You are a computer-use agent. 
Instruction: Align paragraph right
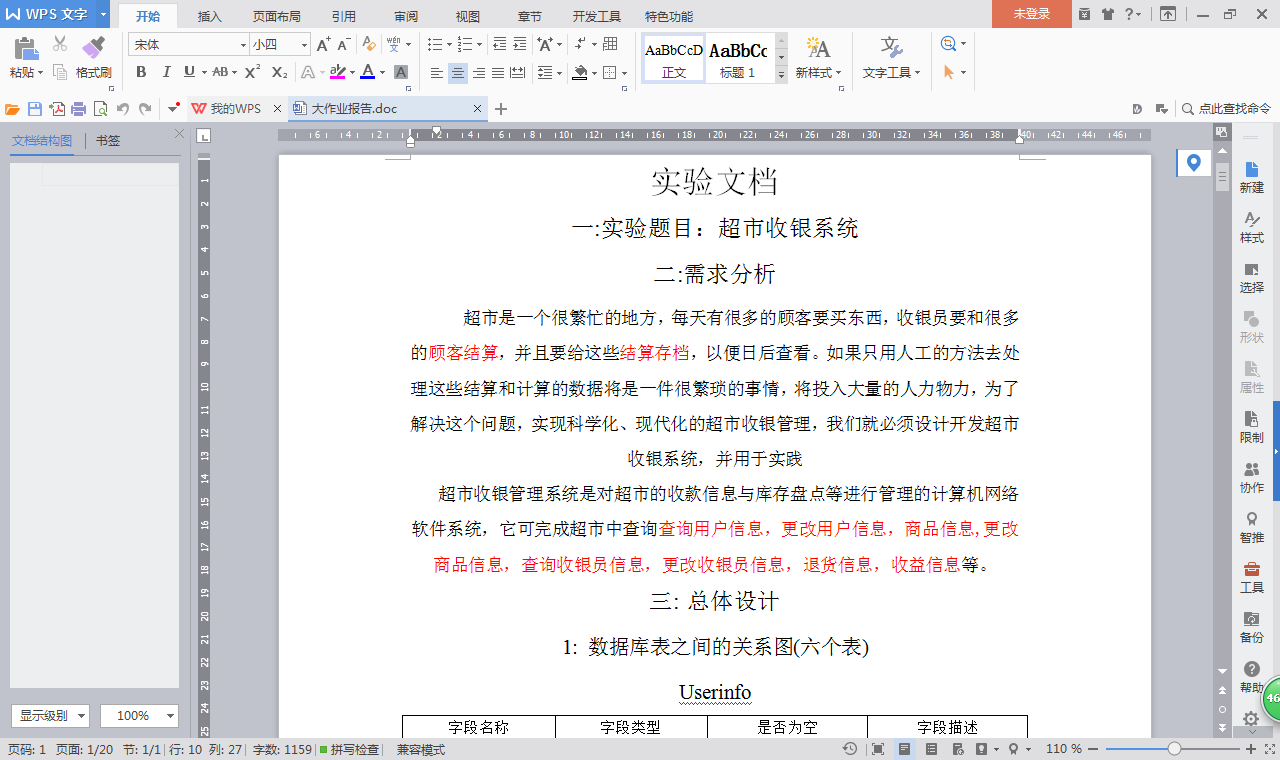[478, 73]
